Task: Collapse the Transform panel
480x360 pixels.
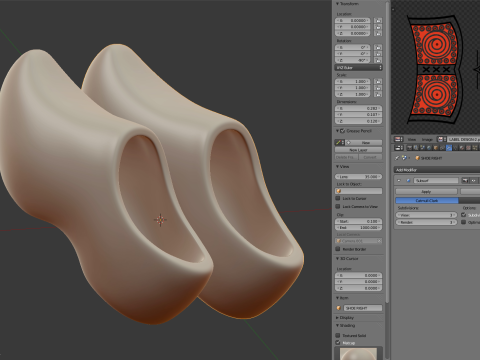Action: pyautogui.click(x=337, y=4)
